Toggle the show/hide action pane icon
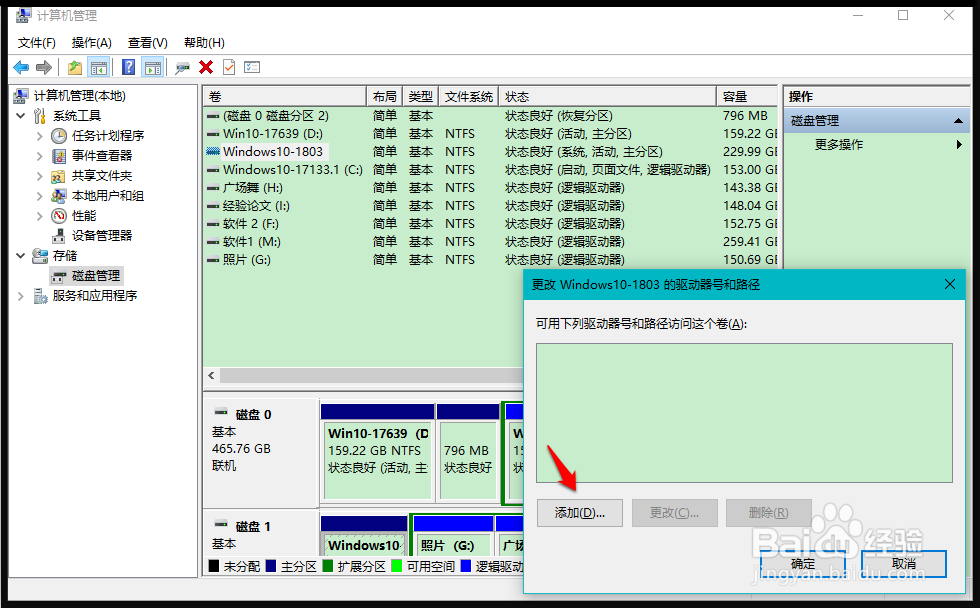980x608 pixels. click(152, 67)
